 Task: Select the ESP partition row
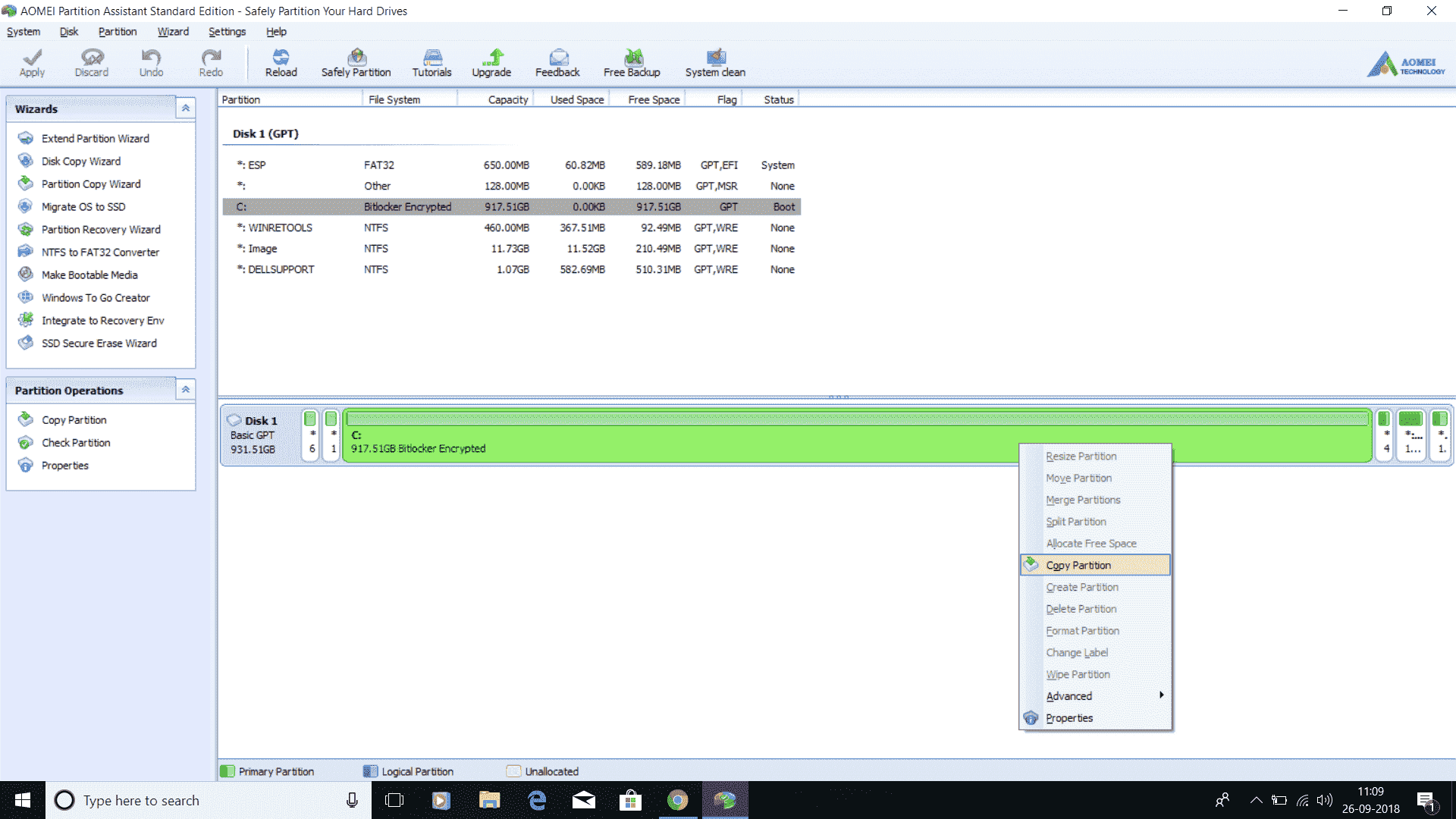point(512,165)
